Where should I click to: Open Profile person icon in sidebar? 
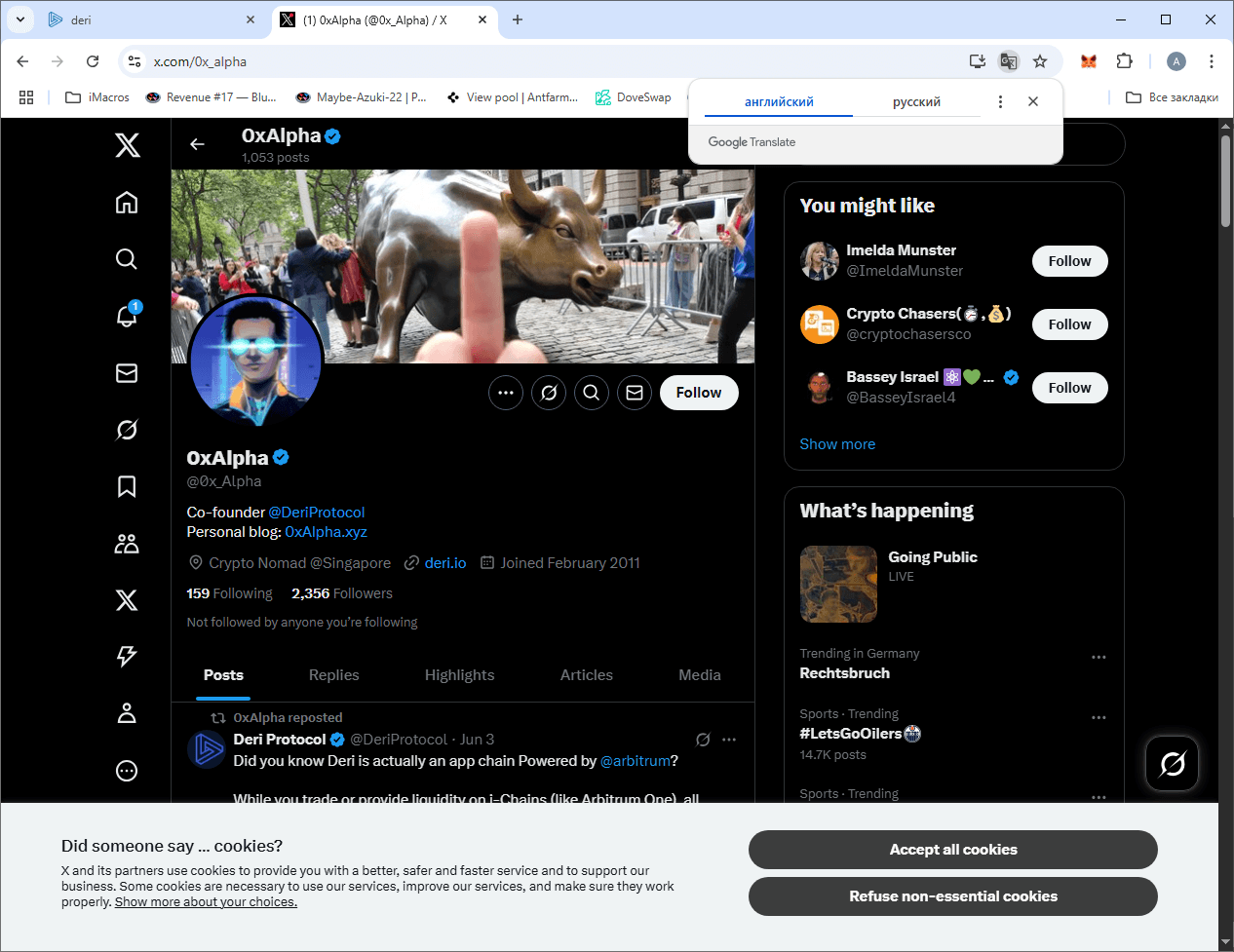point(127,713)
